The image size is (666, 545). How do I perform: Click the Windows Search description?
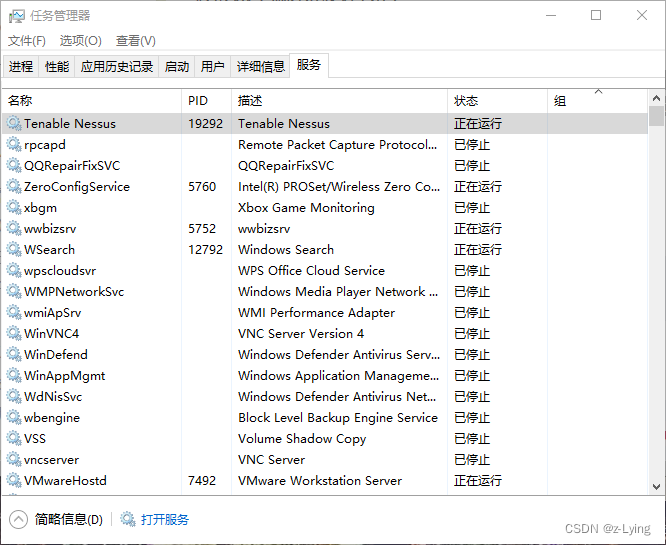(x=286, y=250)
